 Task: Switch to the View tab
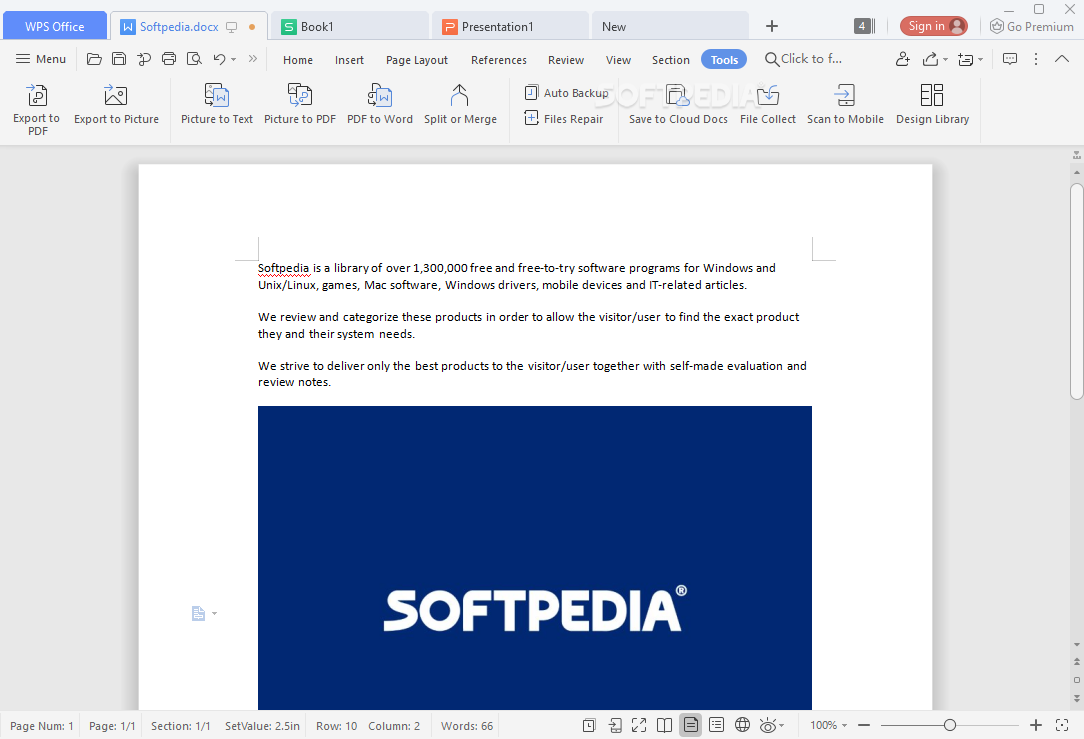click(618, 60)
